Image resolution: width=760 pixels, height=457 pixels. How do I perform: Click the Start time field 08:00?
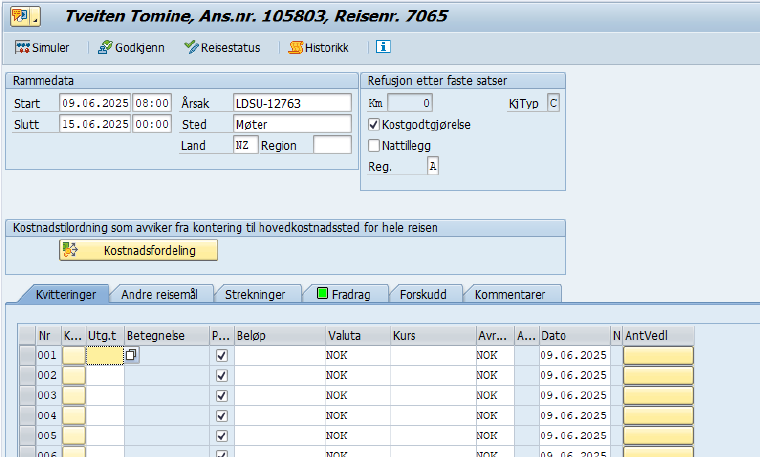coord(152,103)
